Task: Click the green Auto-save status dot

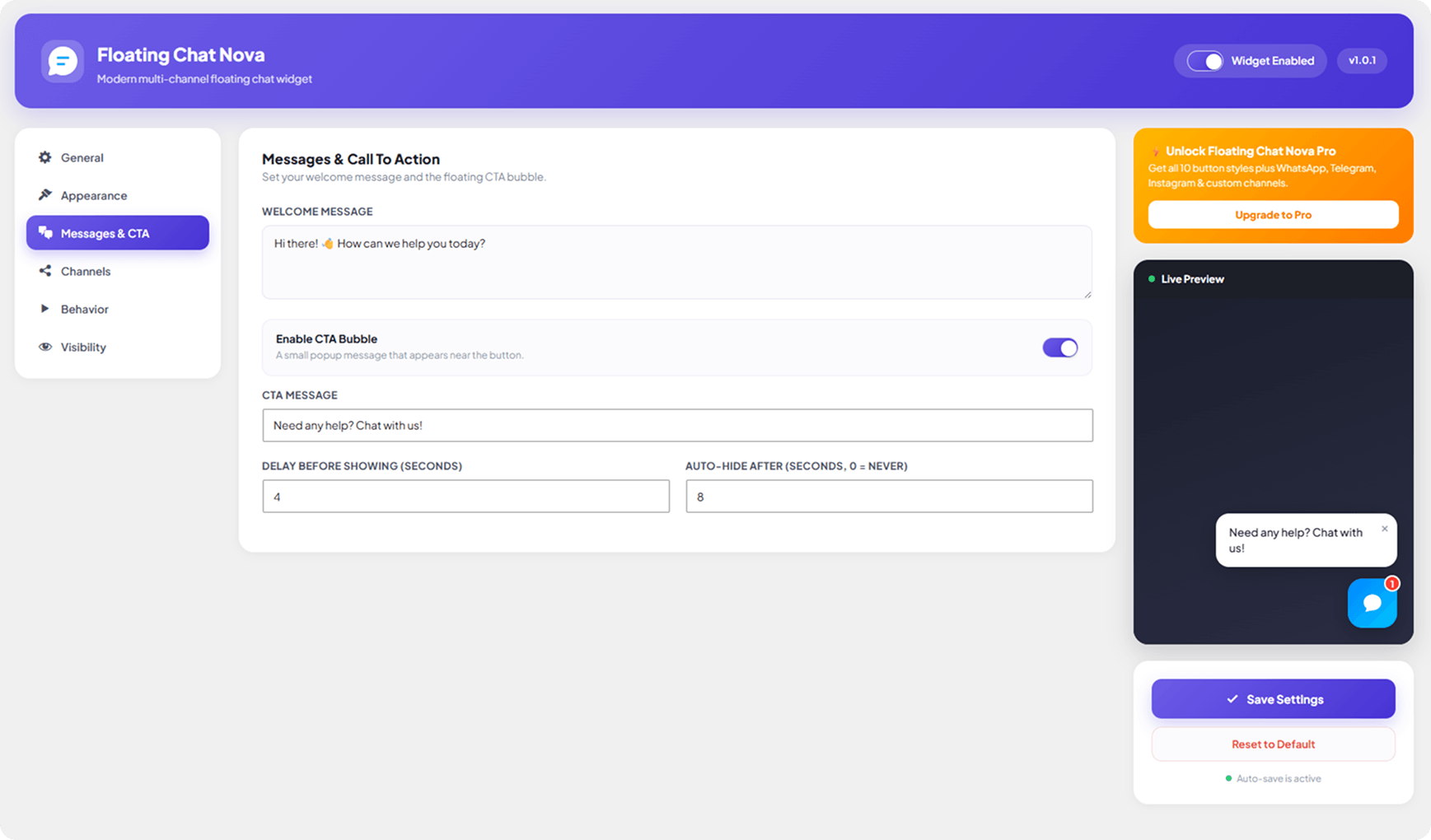Action: click(x=1228, y=778)
